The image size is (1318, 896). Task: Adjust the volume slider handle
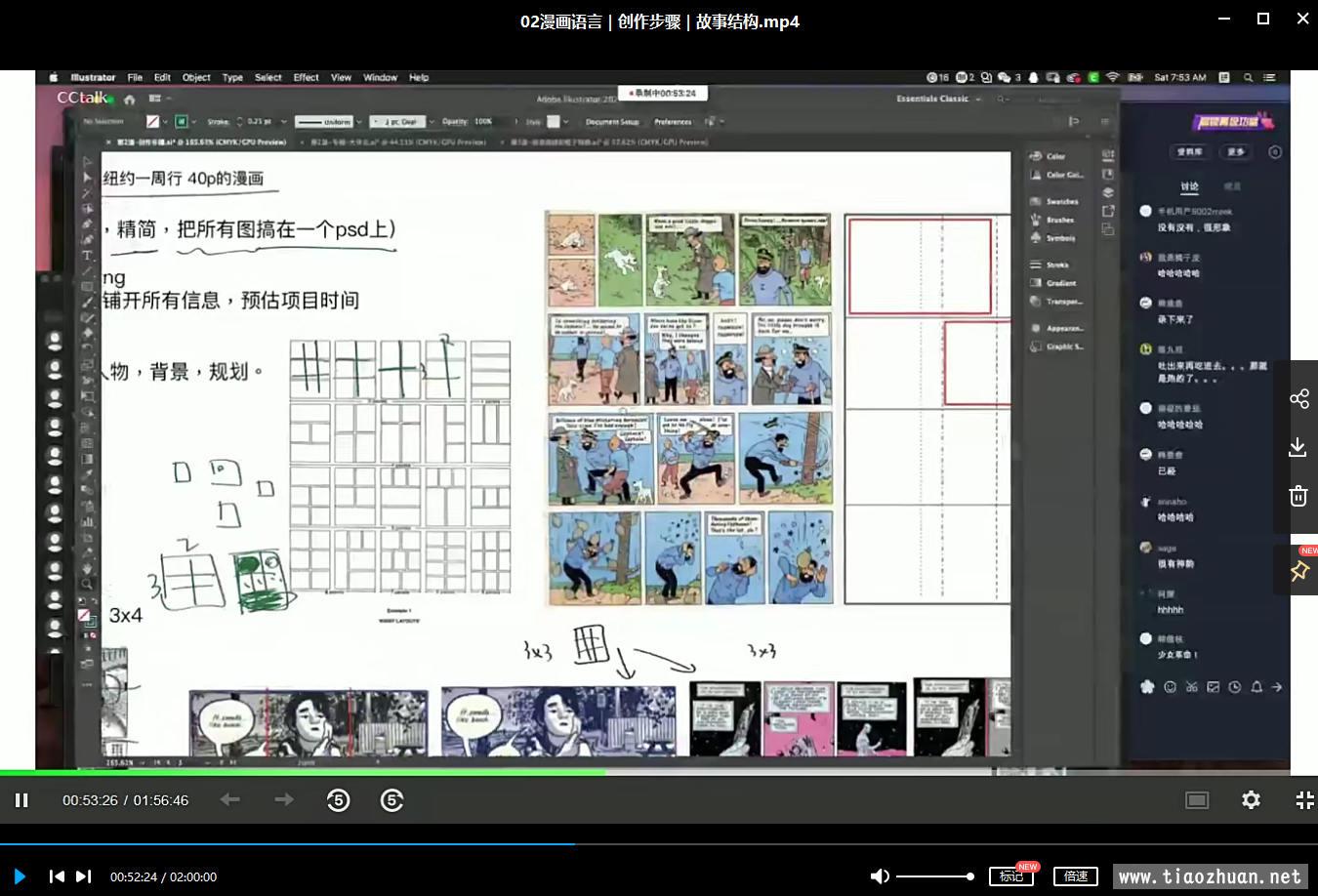[969, 876]
